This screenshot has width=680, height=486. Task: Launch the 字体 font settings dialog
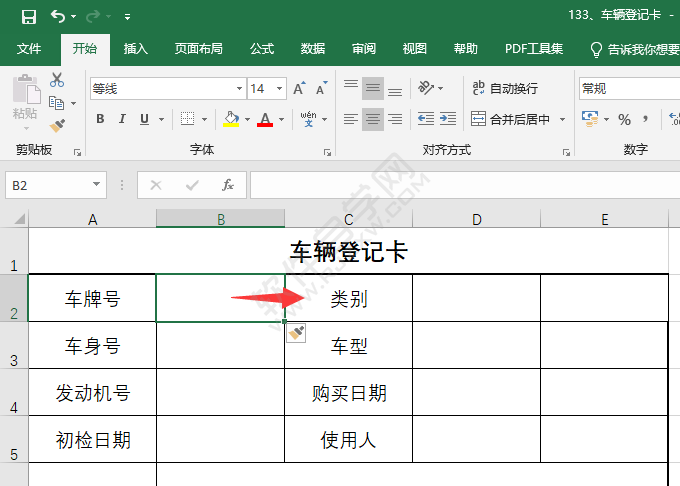pyautogui.click(x=327, y=152)
